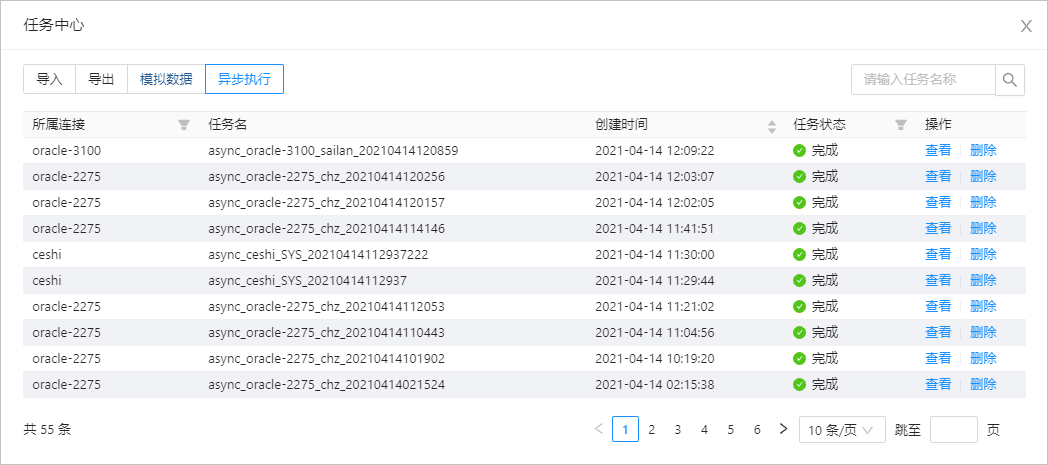Click the previous page left arrow
This screenshot has height=465, width=1048.
[598, 429]
